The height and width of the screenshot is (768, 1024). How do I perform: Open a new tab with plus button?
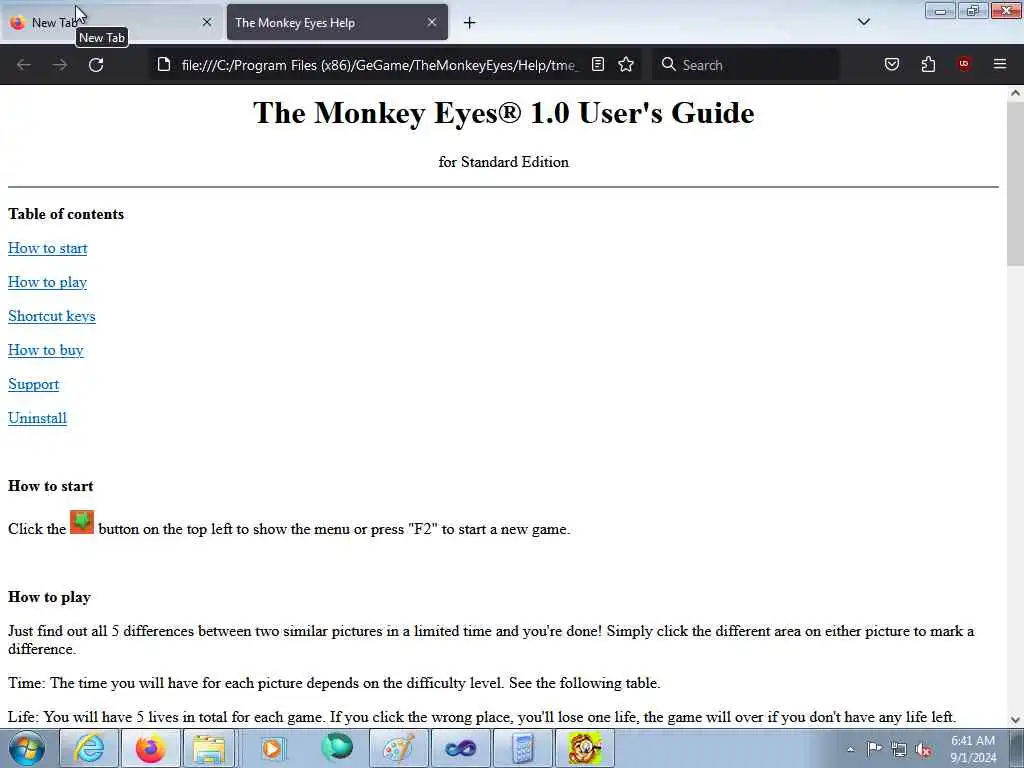[470, 23]
